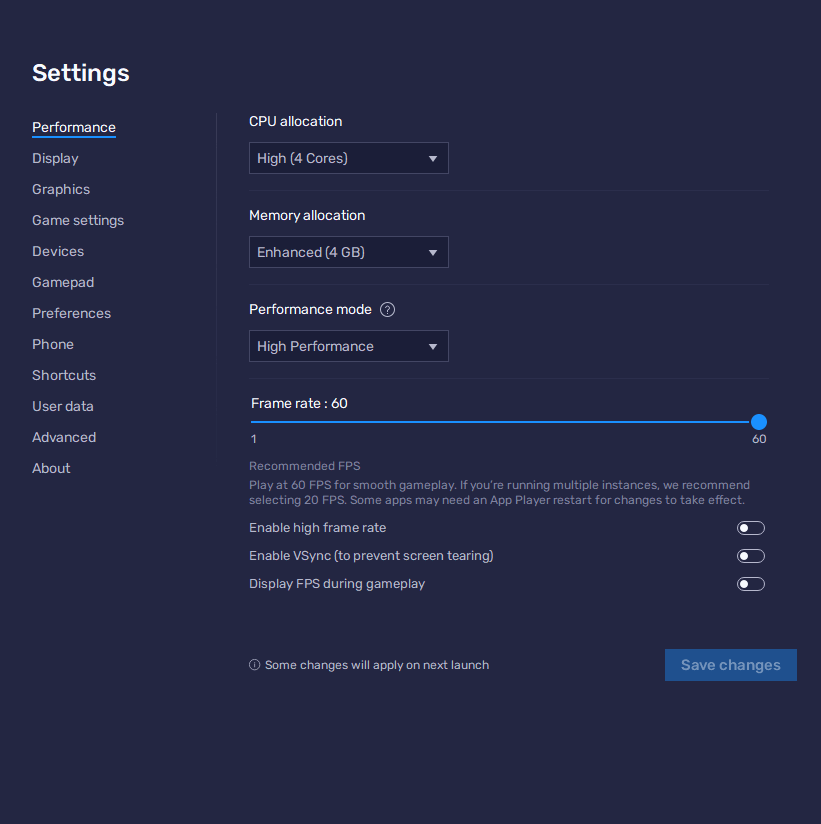Click the Save changes button
Viewport: 821px width, 824px height.
coord(730,665)
